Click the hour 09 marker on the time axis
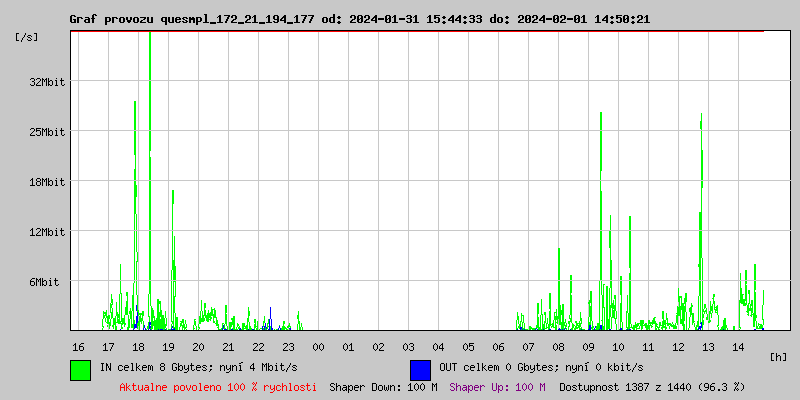 pos(588,347)
